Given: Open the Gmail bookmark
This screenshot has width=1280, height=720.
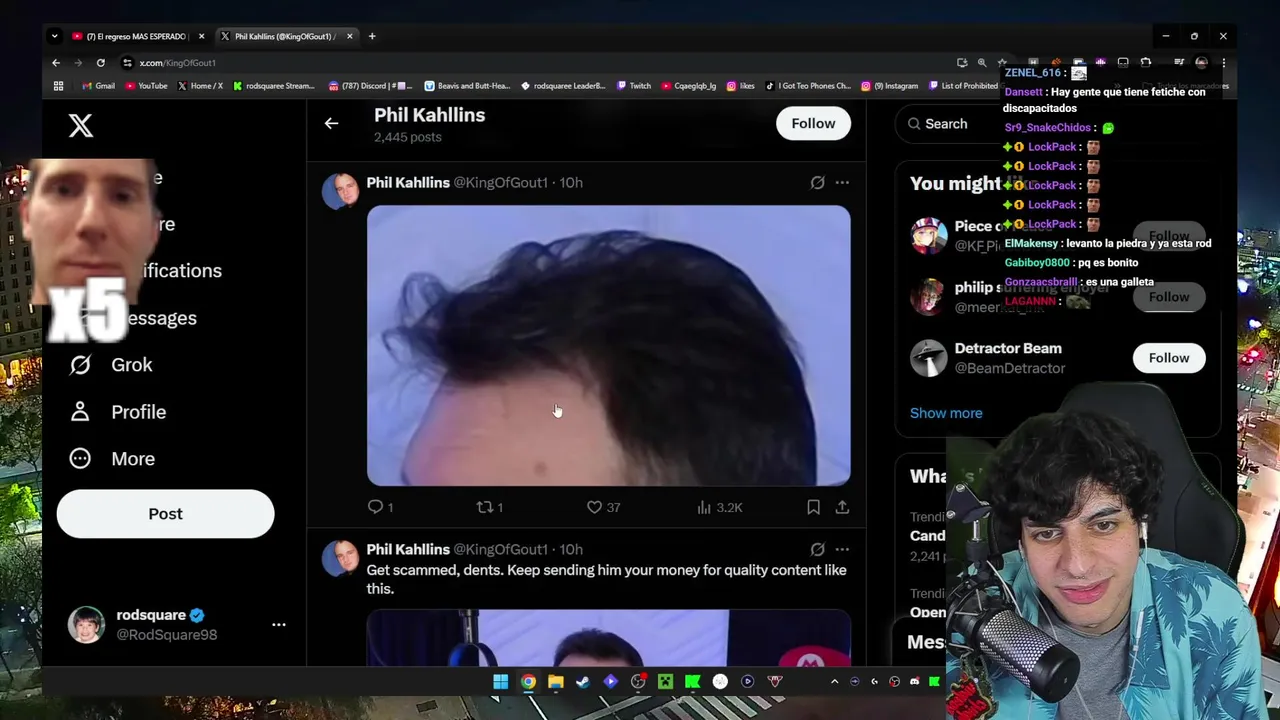Looking at the screenshot, I should pyautogui.click(x=98, y=86).
